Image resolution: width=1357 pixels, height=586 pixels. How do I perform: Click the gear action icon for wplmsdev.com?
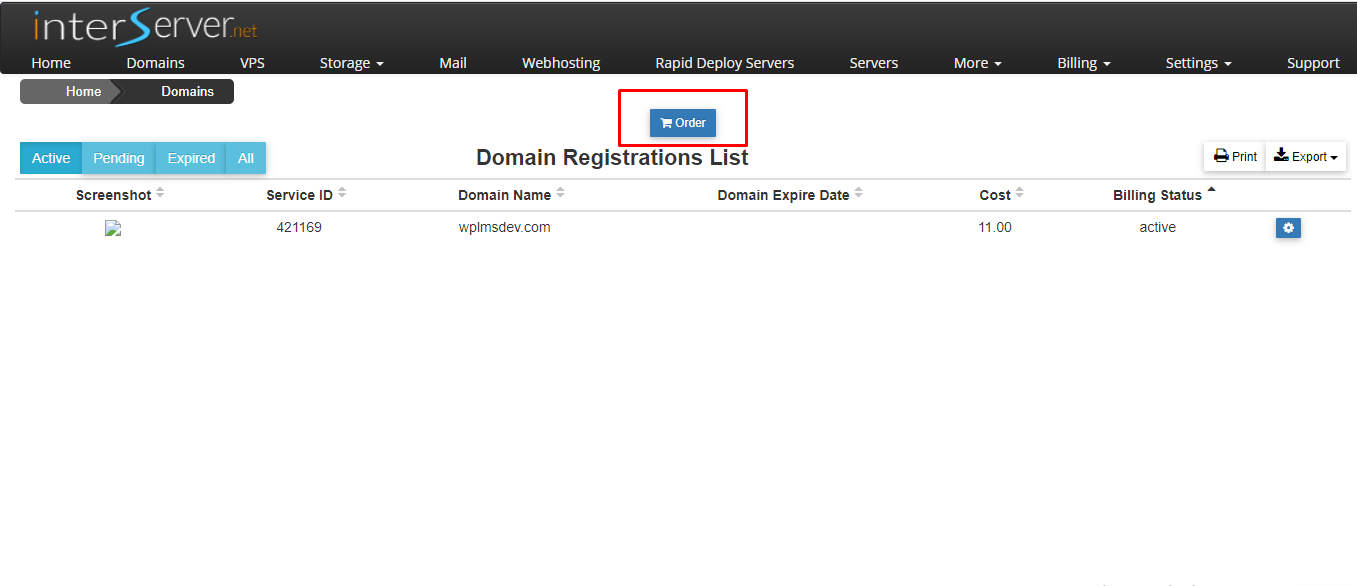[x=1288, y=227]
